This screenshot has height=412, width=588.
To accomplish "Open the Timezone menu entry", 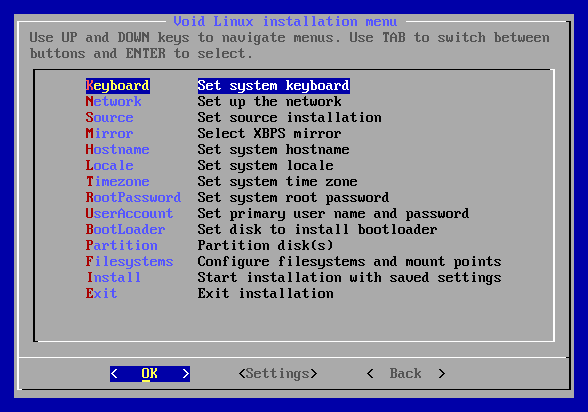I will coord(118,181).
